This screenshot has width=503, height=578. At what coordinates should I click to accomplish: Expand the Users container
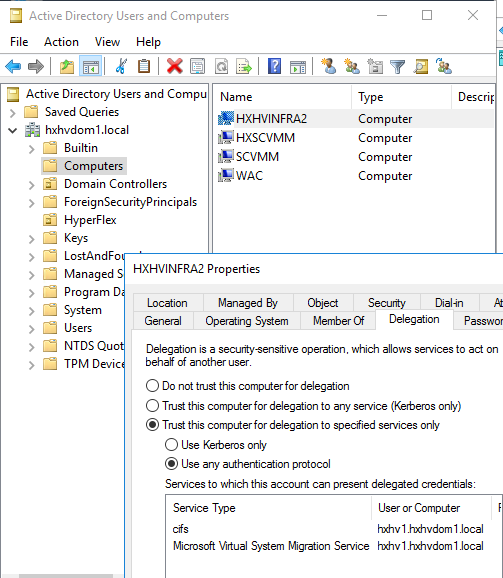tap(32, 329)
